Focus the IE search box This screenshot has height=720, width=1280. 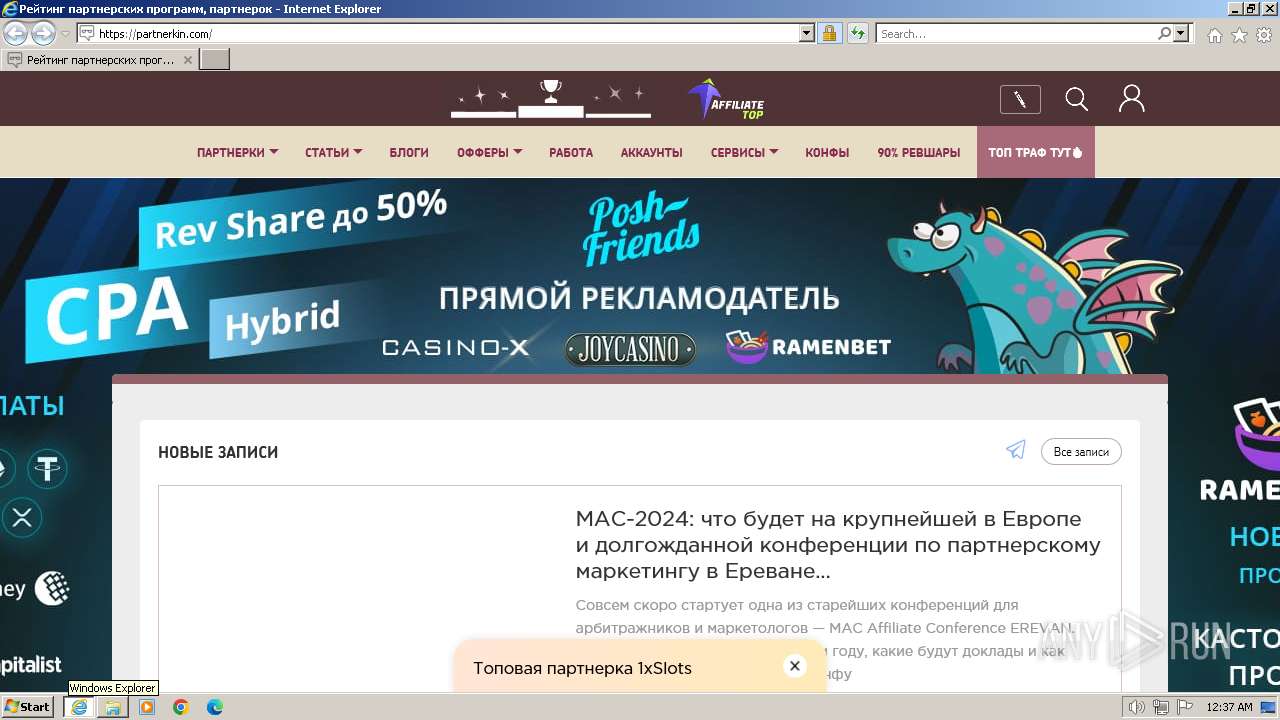1017,33
